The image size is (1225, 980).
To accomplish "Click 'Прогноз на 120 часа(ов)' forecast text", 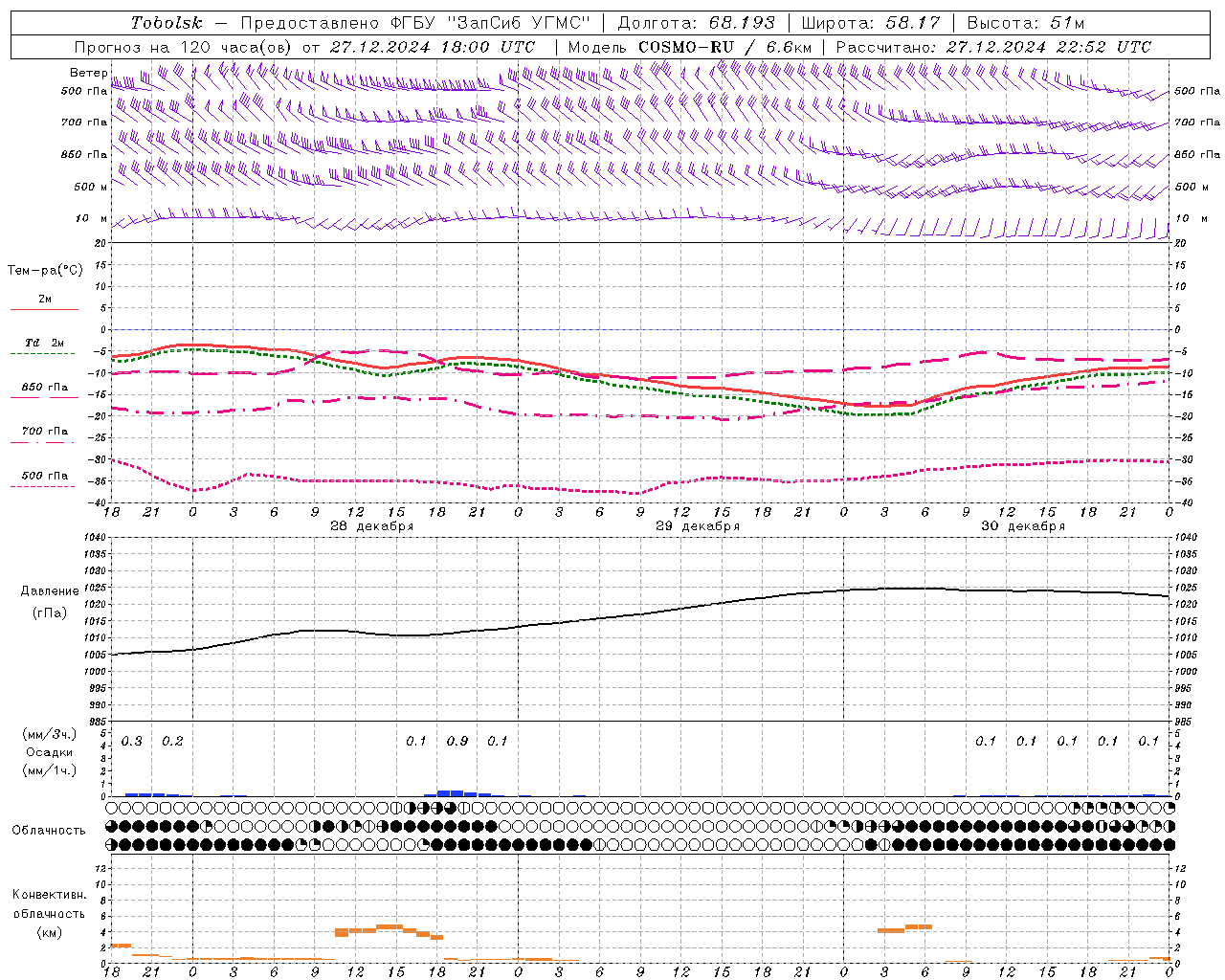I will [185, 47].
